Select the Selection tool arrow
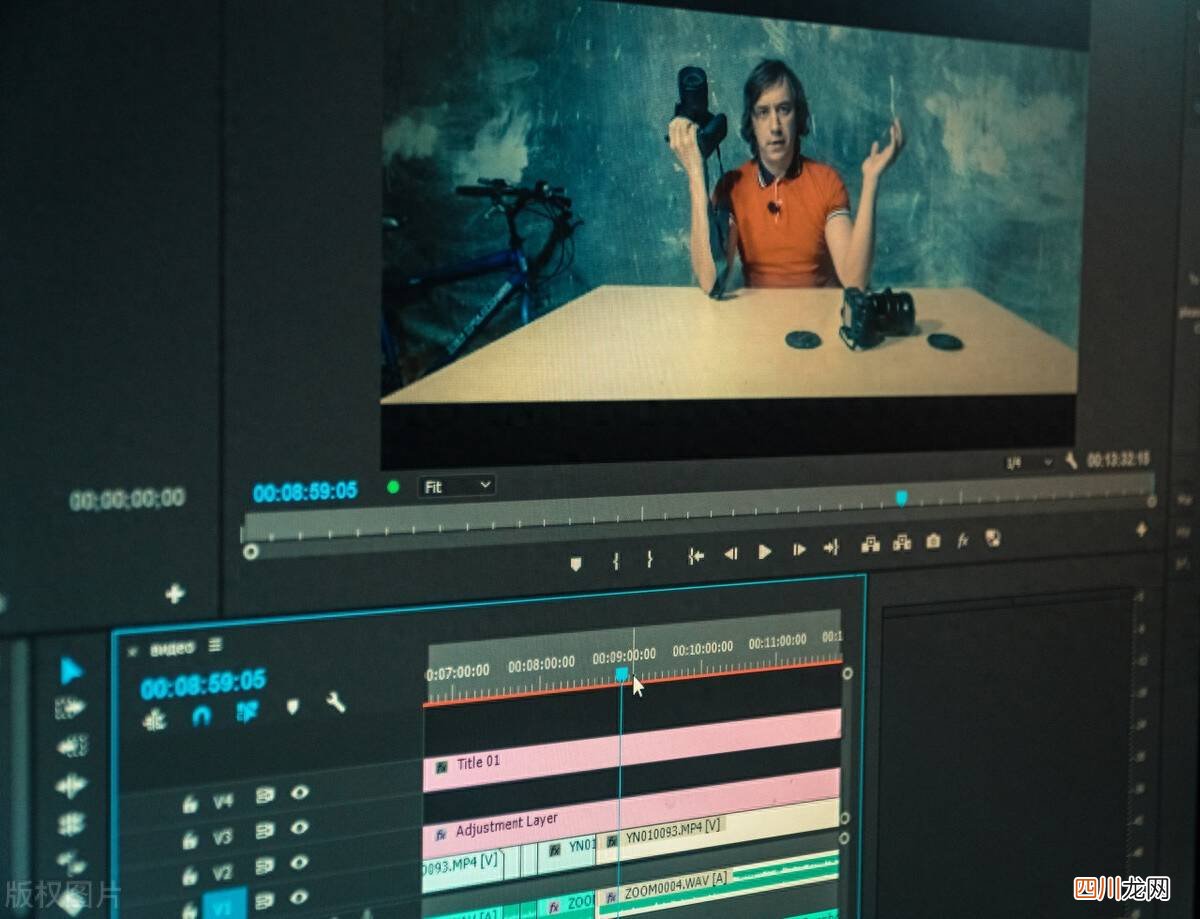Image resolution: width=1200 pixels, height=919 pixels. point(71,670)
